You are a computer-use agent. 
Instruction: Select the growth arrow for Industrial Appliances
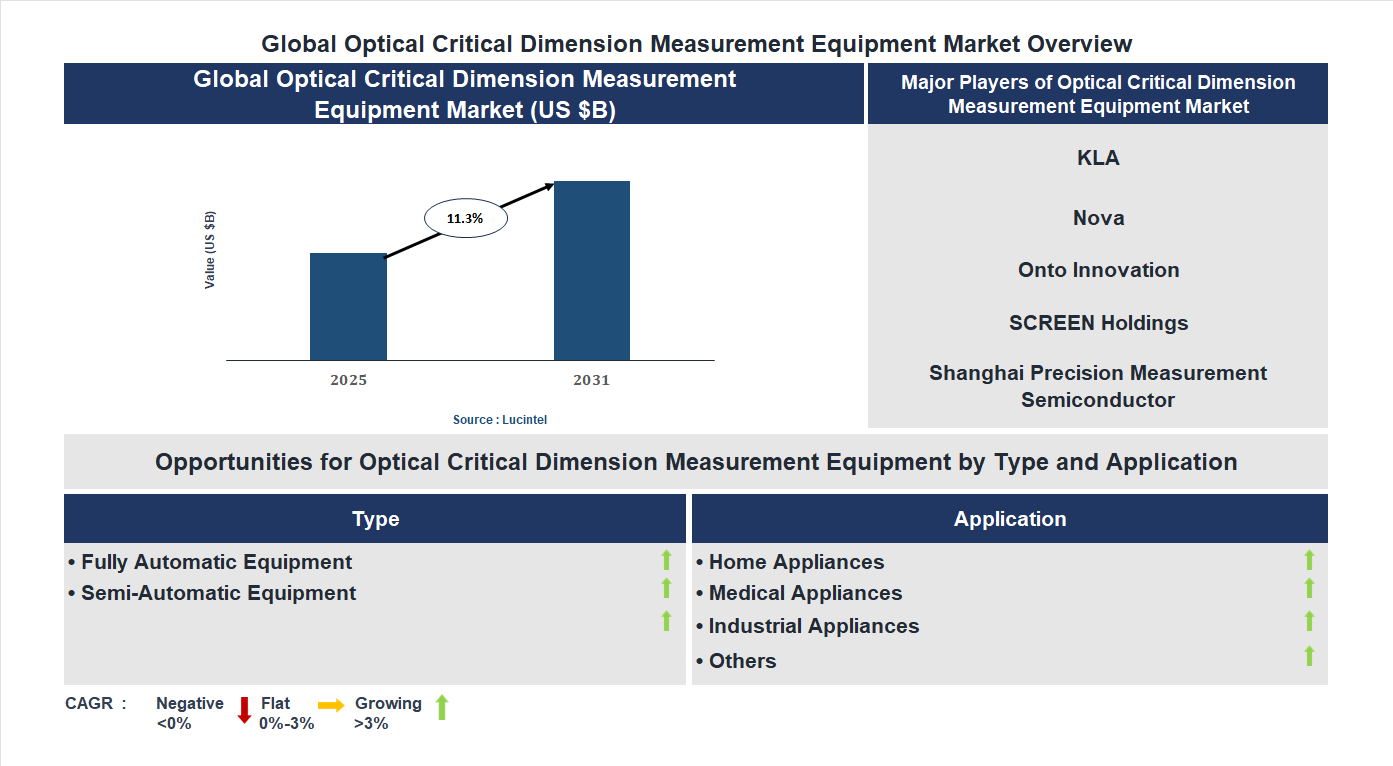1310,623
